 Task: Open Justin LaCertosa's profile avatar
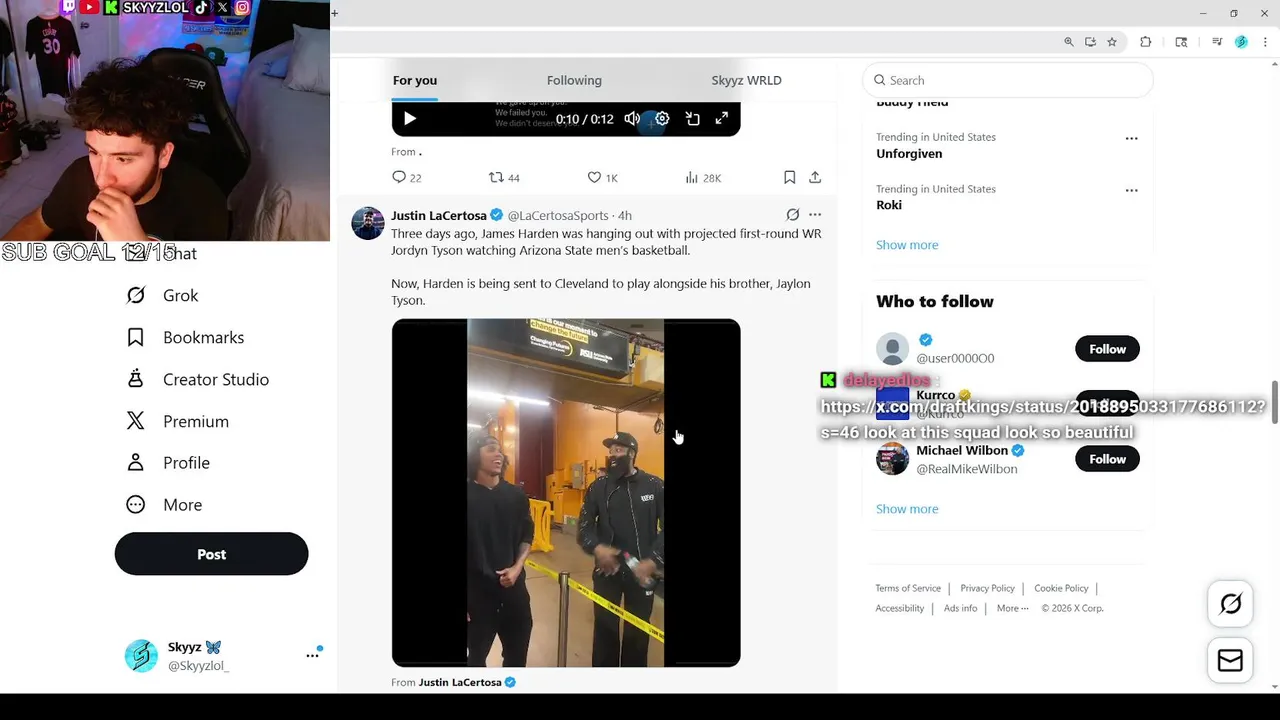pyautogui.click(x=368, y=223)
